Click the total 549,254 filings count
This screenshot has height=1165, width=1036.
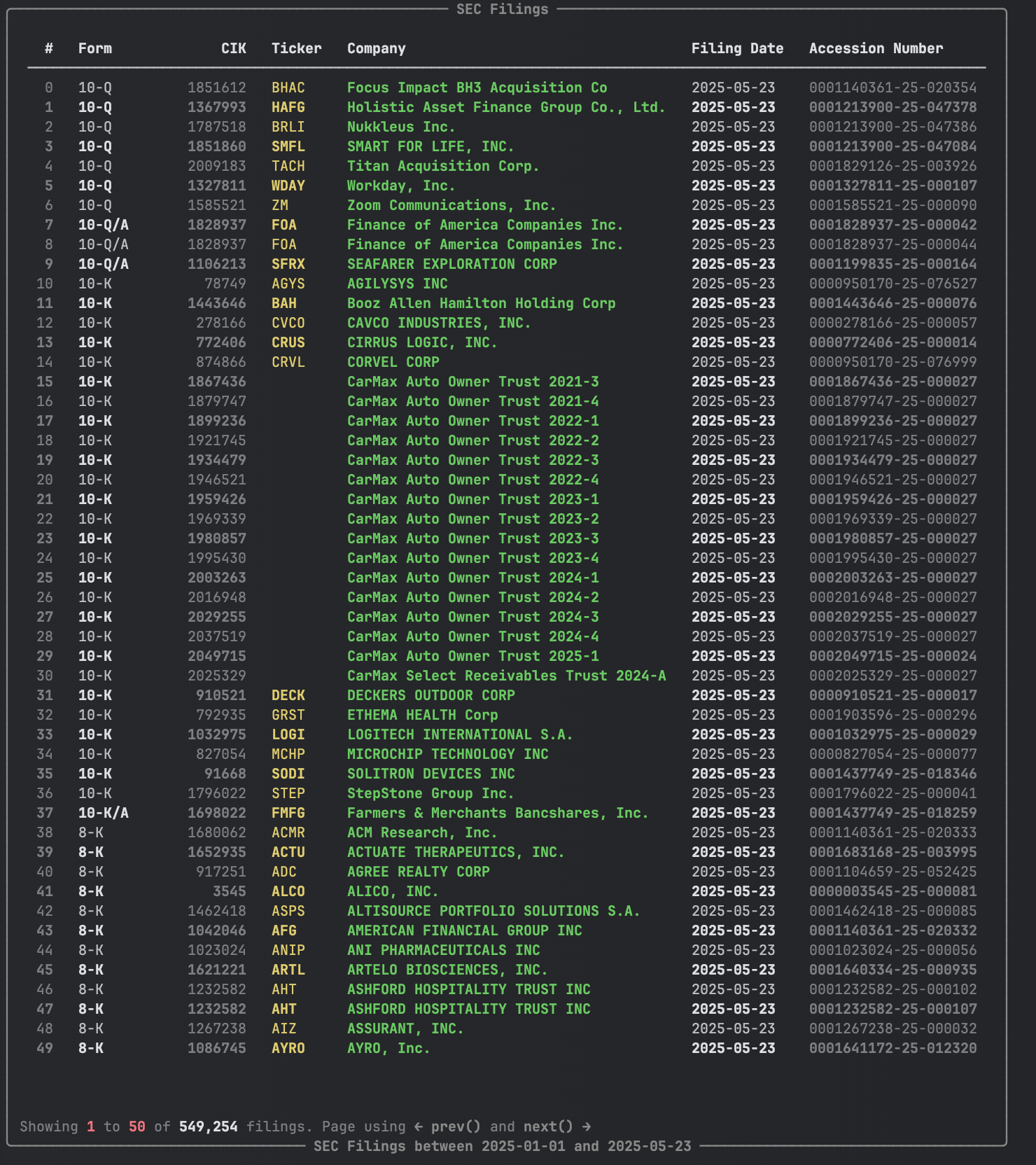tap(208, 1126)
